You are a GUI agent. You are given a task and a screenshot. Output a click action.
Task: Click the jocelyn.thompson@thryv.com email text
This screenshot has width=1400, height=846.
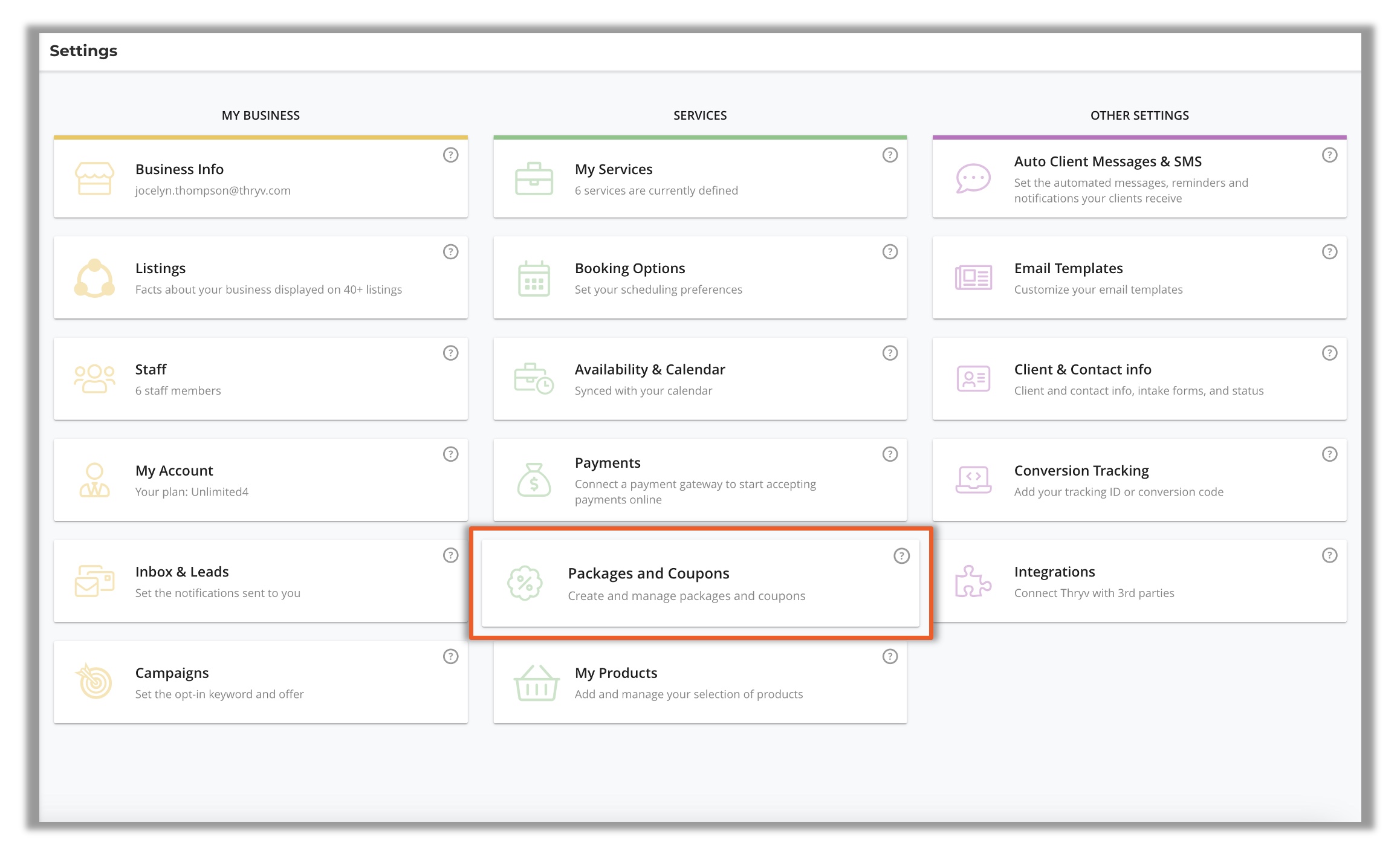tap(213, 191)
